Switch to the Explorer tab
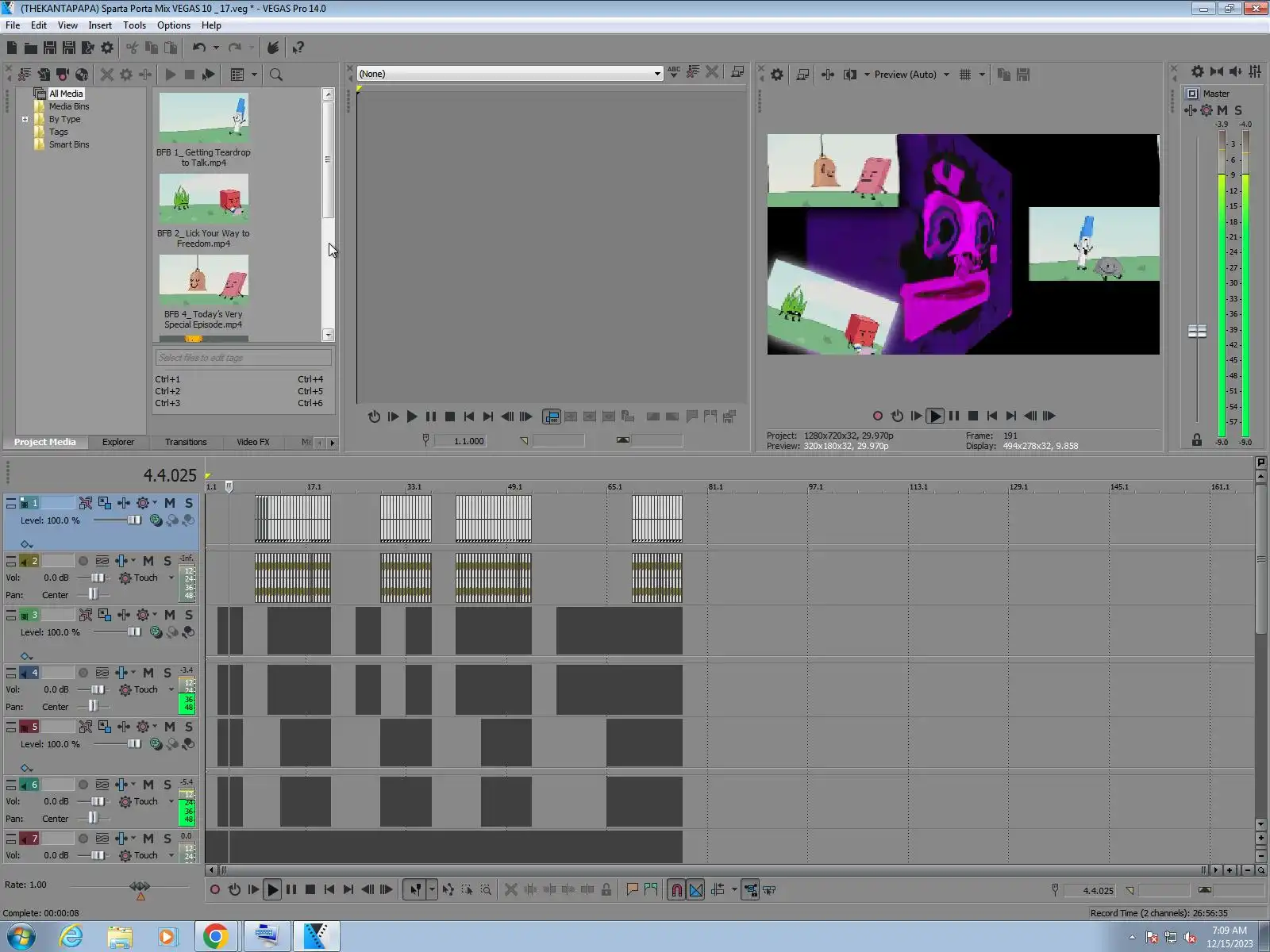The width and height of the screenshot is (1270, 952). click(118, 442)
